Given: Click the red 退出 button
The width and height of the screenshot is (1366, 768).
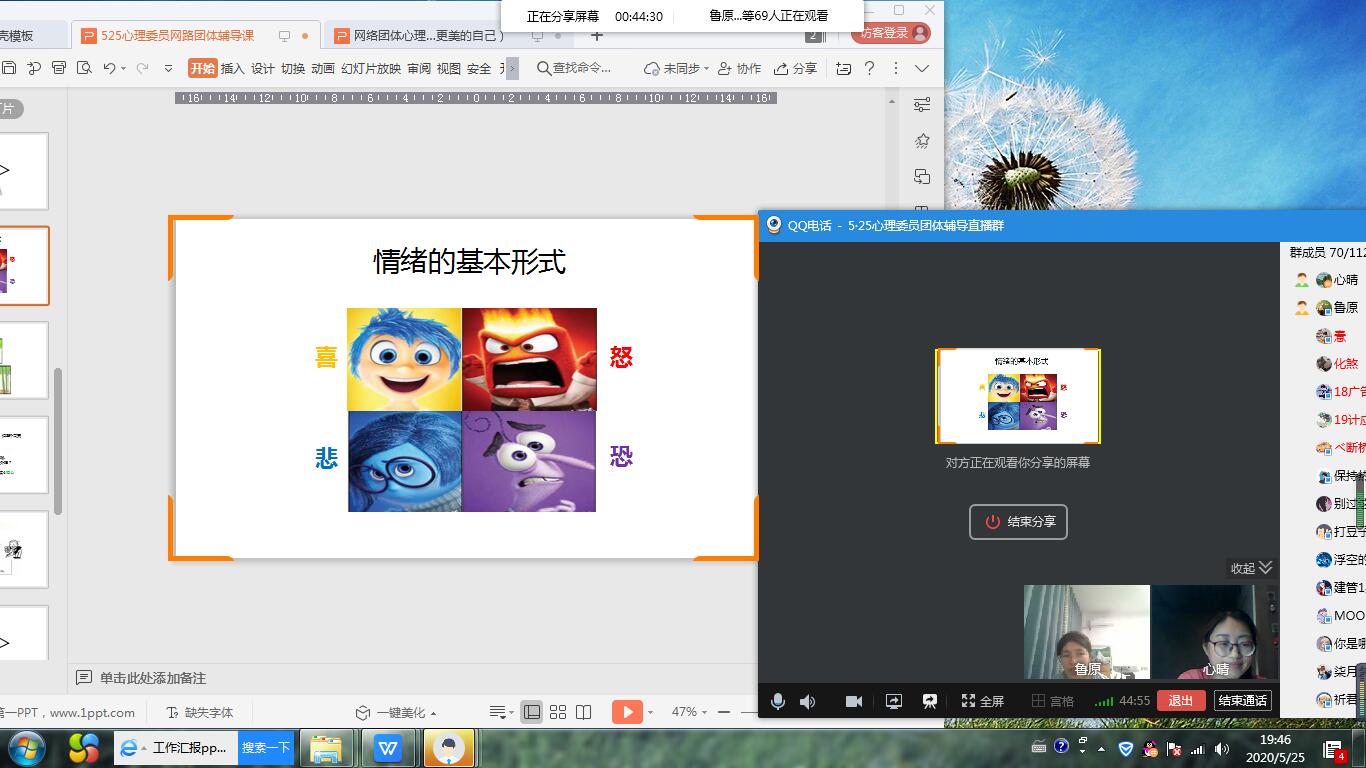Looking at the screenshot, I should 1181,701.
